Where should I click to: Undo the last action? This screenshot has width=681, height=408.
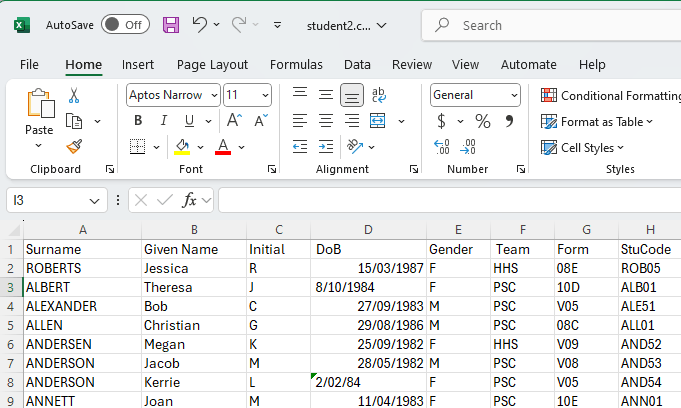click(x=200, y=25)
